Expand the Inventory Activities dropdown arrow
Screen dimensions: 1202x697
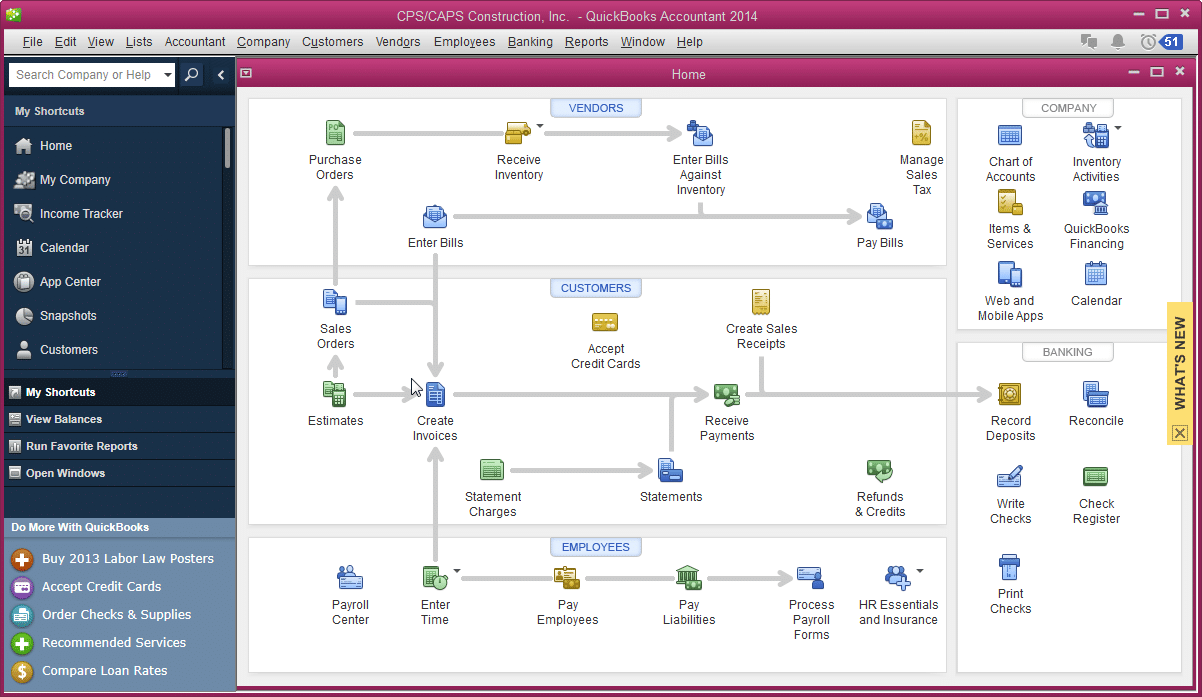(1118, 128)
